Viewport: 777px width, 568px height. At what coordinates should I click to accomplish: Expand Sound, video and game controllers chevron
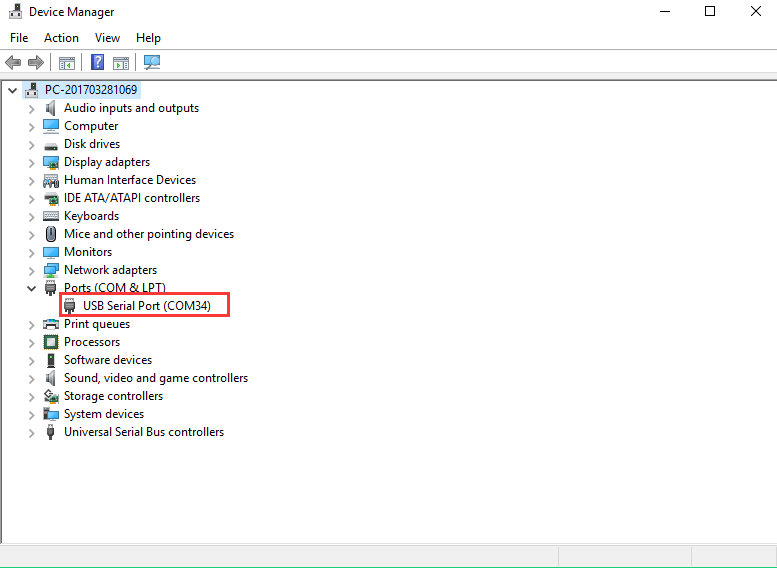click(32, 379)
